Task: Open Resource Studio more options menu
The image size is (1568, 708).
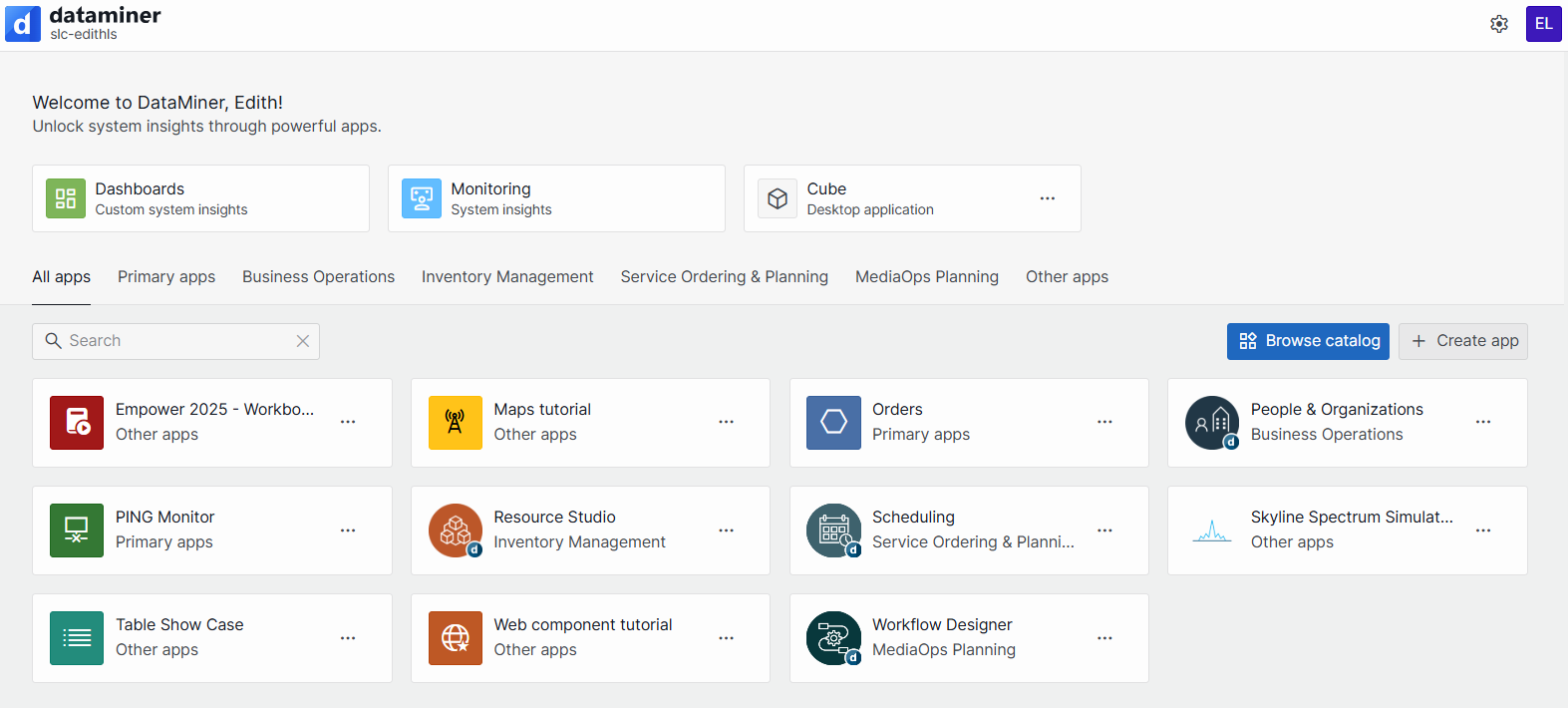Action: point(727,531)
